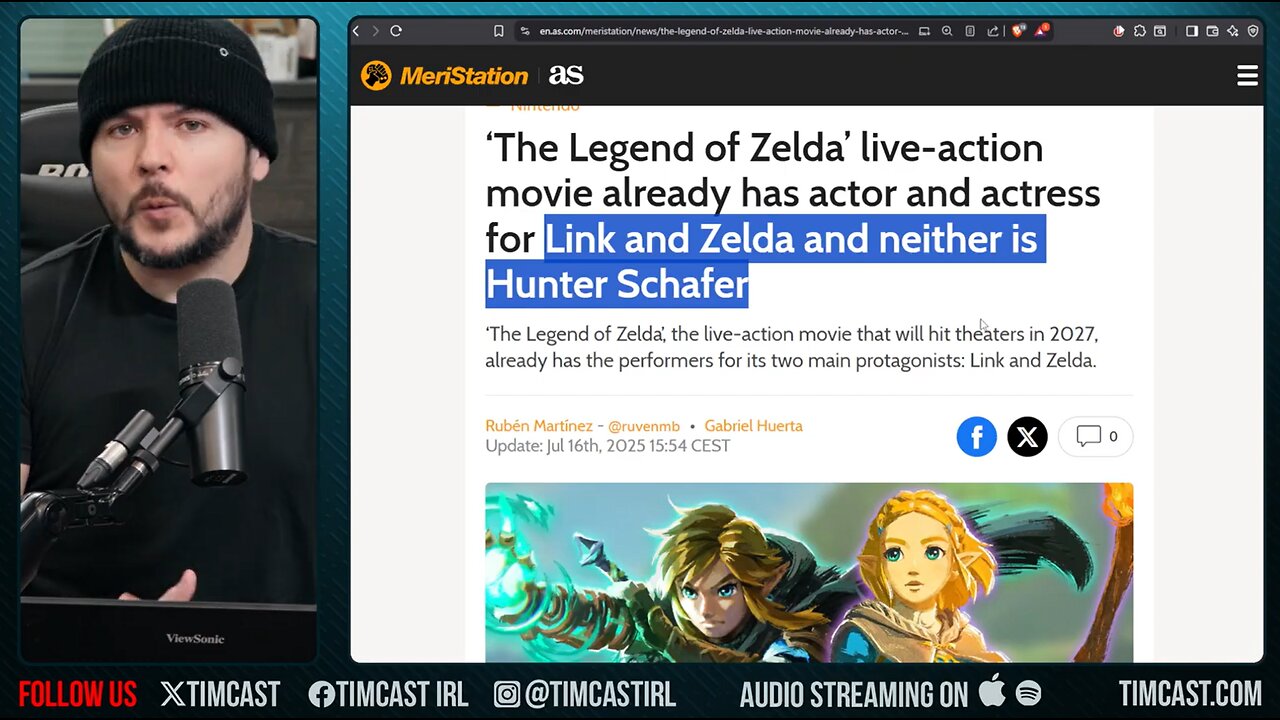The image size is (1280, 720).
Task: Click the magnifier zoom icon in address bar
Action: click(947, 31)
